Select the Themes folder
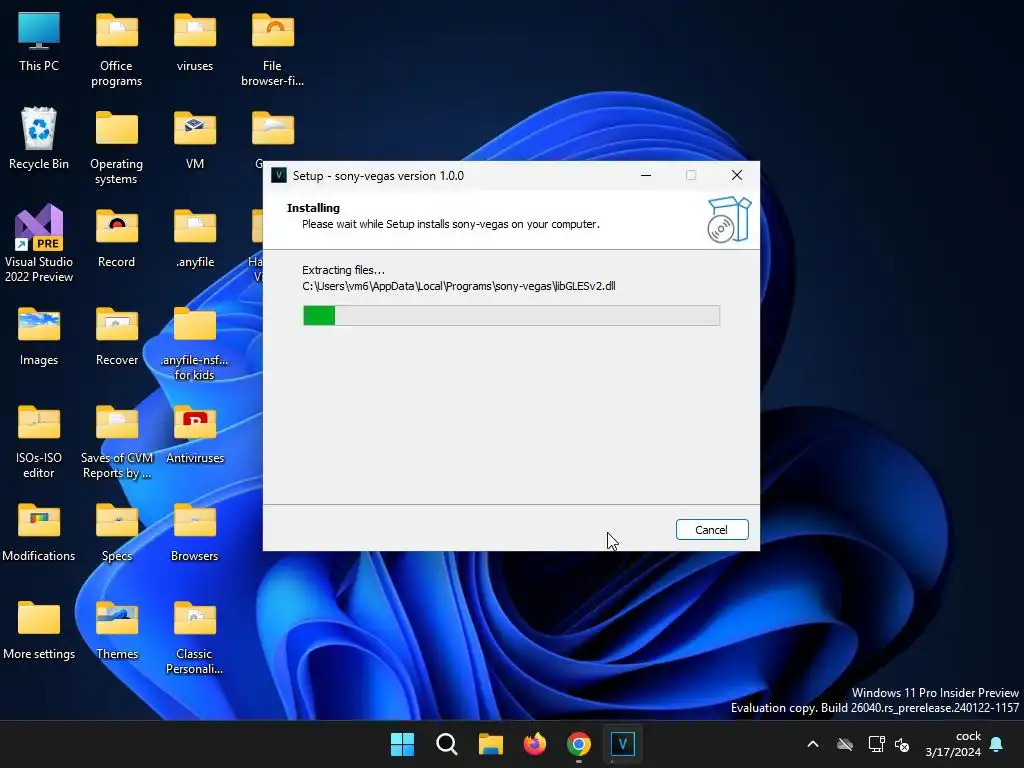 point(116,630)
